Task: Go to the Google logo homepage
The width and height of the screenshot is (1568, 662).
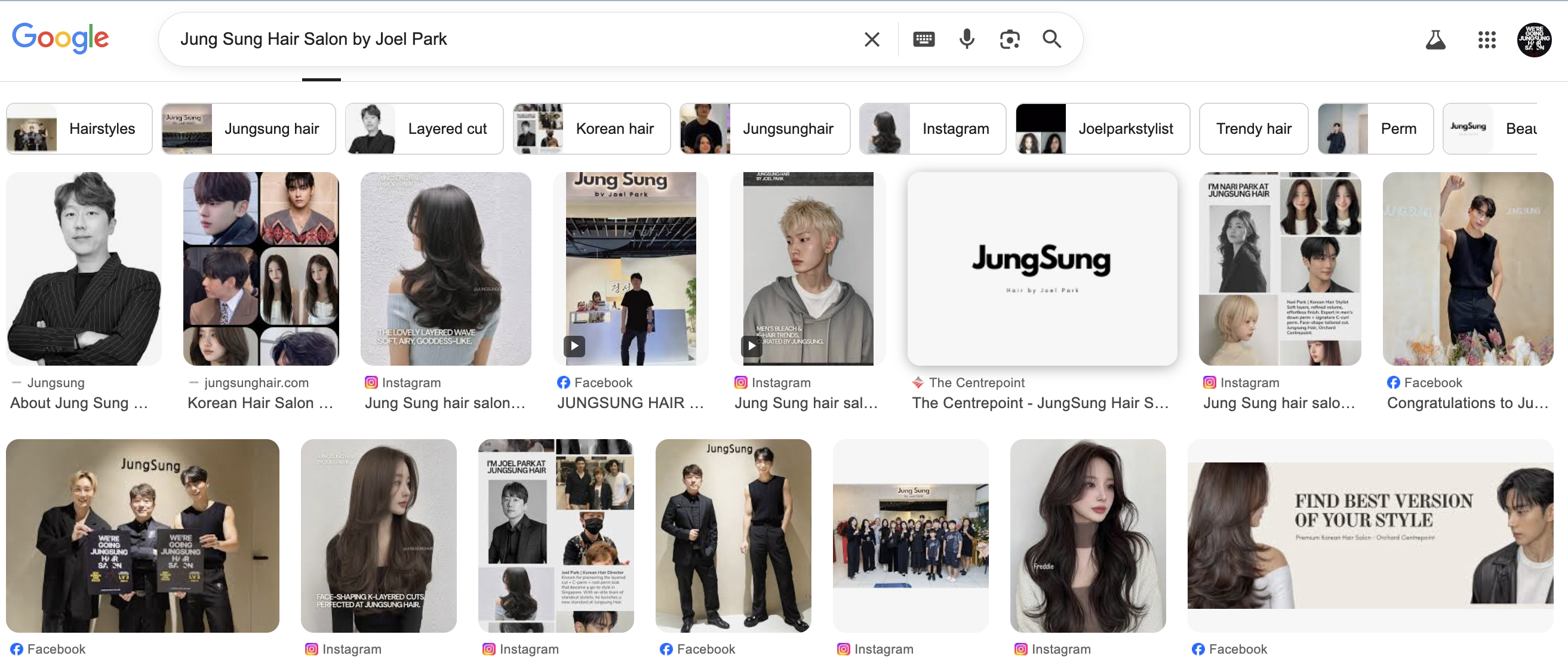Action: (x=60, y=38)
